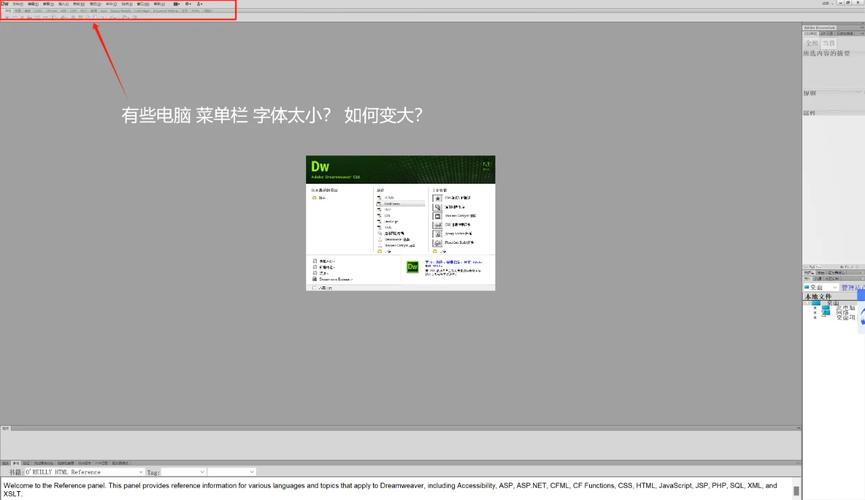Open the 窗口(W) menu

[x=143, y=4]
